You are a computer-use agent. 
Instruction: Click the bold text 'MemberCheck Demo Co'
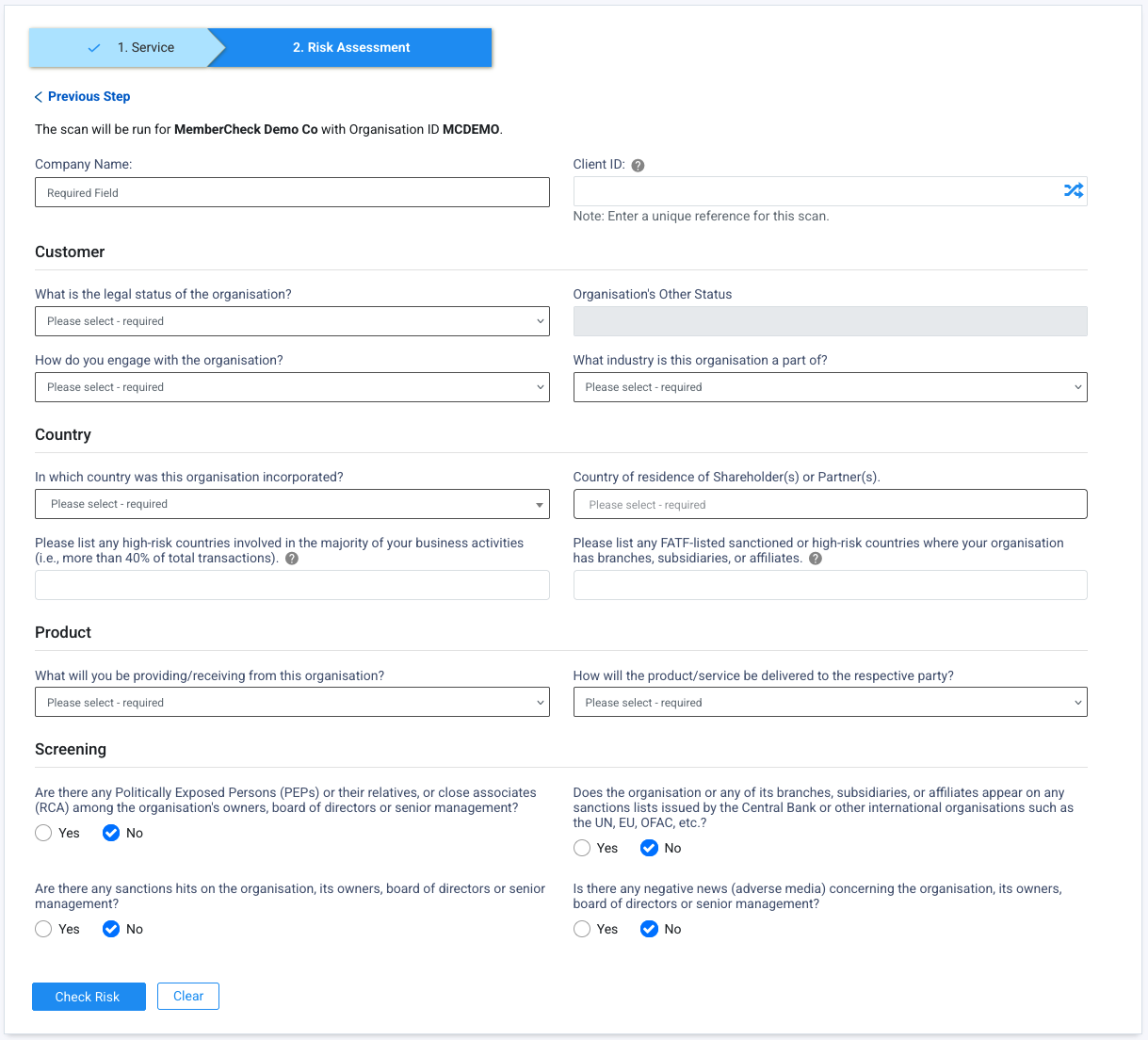tap(246, 129)
